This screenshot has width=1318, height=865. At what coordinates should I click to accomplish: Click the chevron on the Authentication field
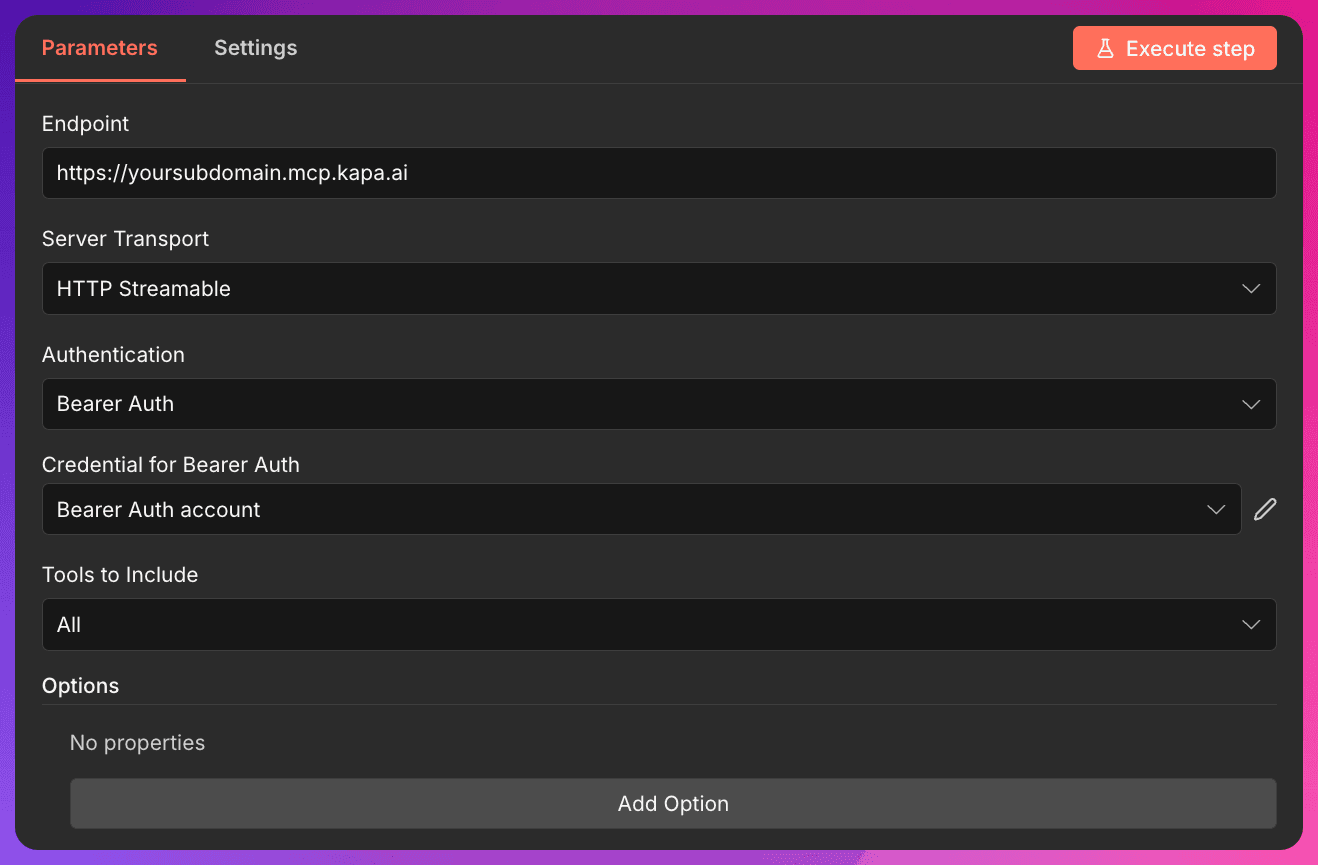tap(1250, 404)
